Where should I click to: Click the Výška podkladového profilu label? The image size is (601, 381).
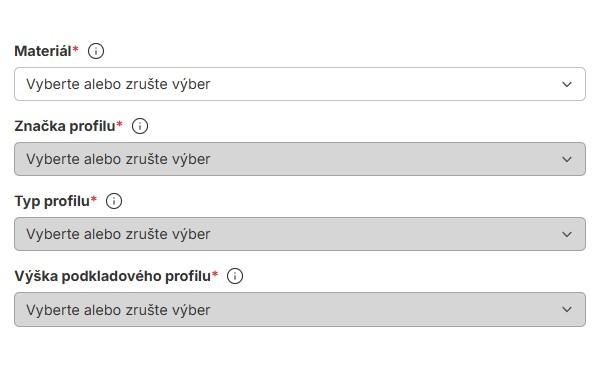[113, 276]
